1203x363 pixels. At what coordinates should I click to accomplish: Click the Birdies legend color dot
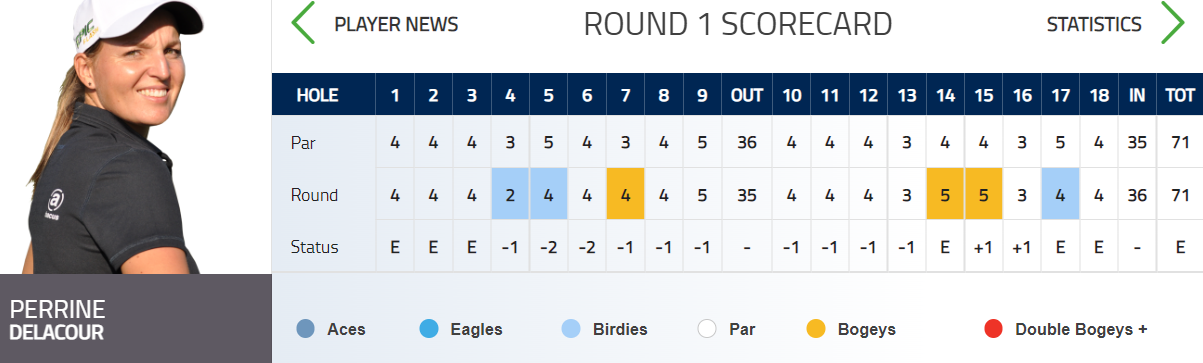click(x=569, y=329)
